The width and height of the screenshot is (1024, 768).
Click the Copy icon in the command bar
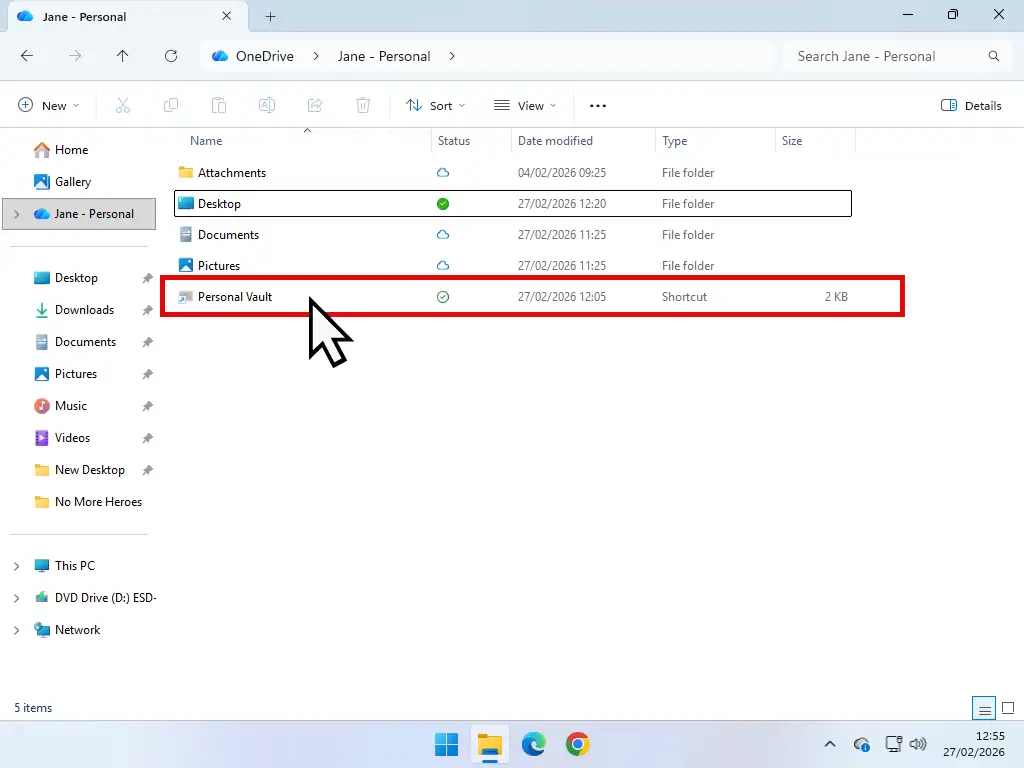pos(171,105)
